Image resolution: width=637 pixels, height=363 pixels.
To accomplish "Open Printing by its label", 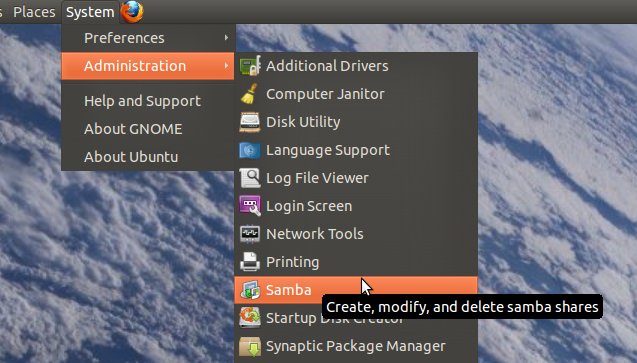I will [292, 262].
